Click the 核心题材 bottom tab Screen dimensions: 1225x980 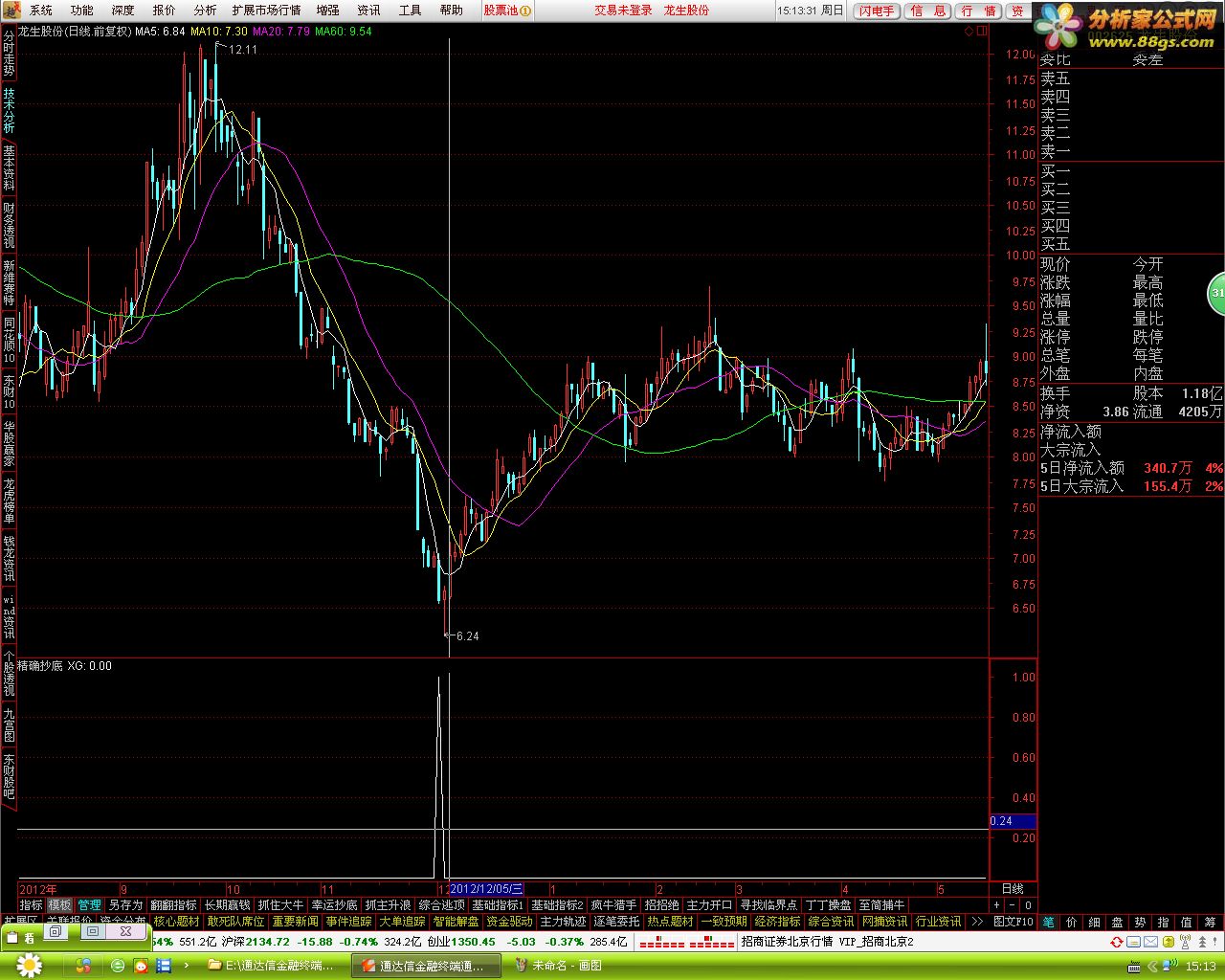[176, 922]
